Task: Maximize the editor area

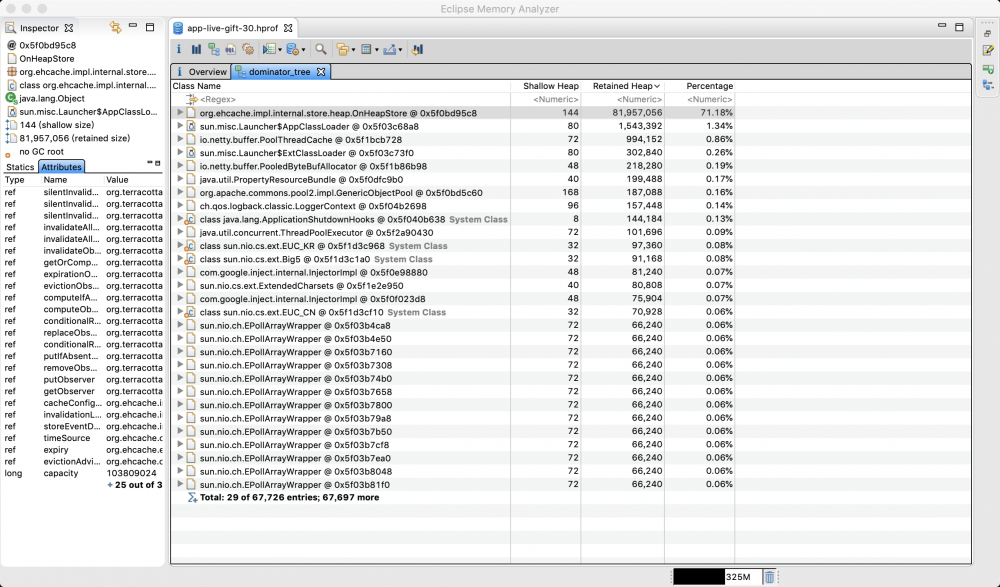Action: 959,27
